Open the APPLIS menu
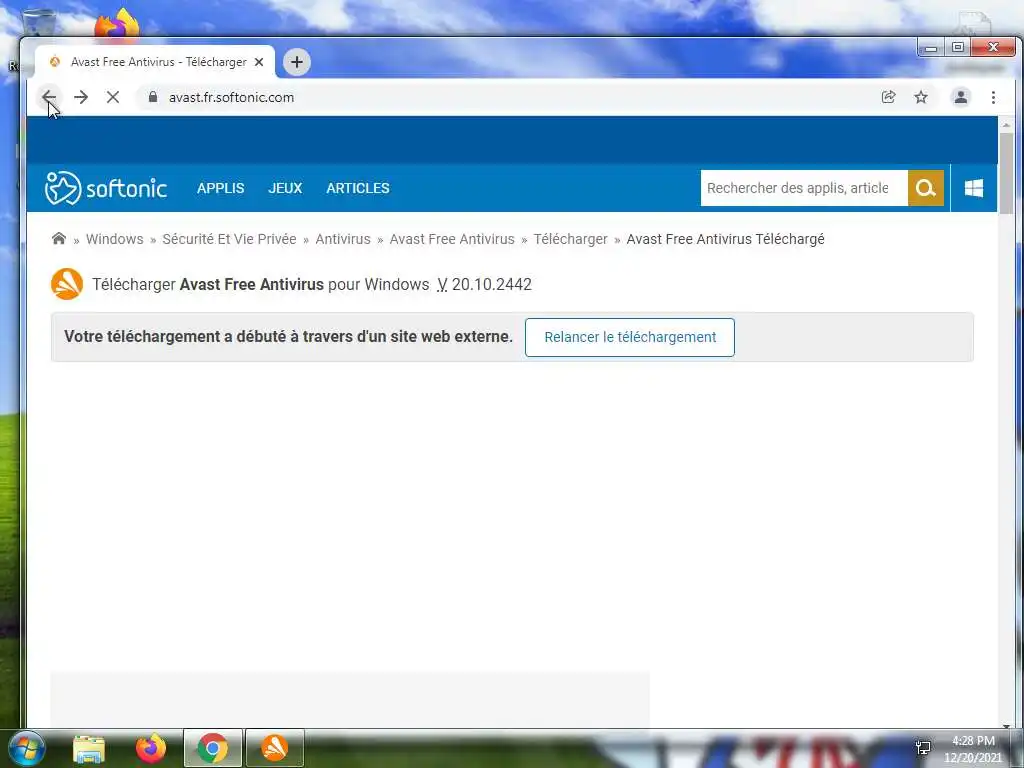The height and width of the screenshot is (768, 1024). point(221,188)
